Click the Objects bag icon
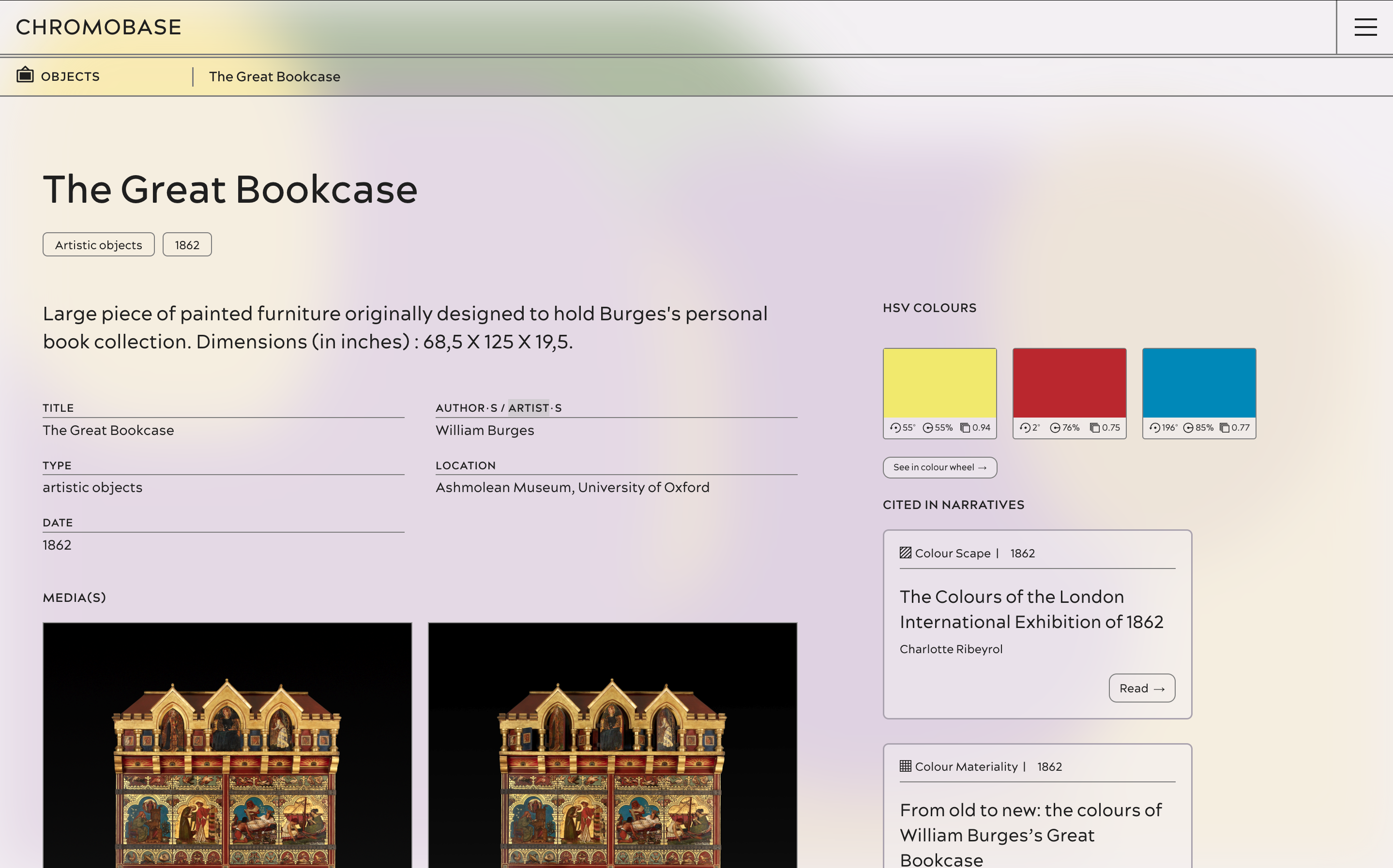The image size is (1393, 868). [x=25, y=75]
